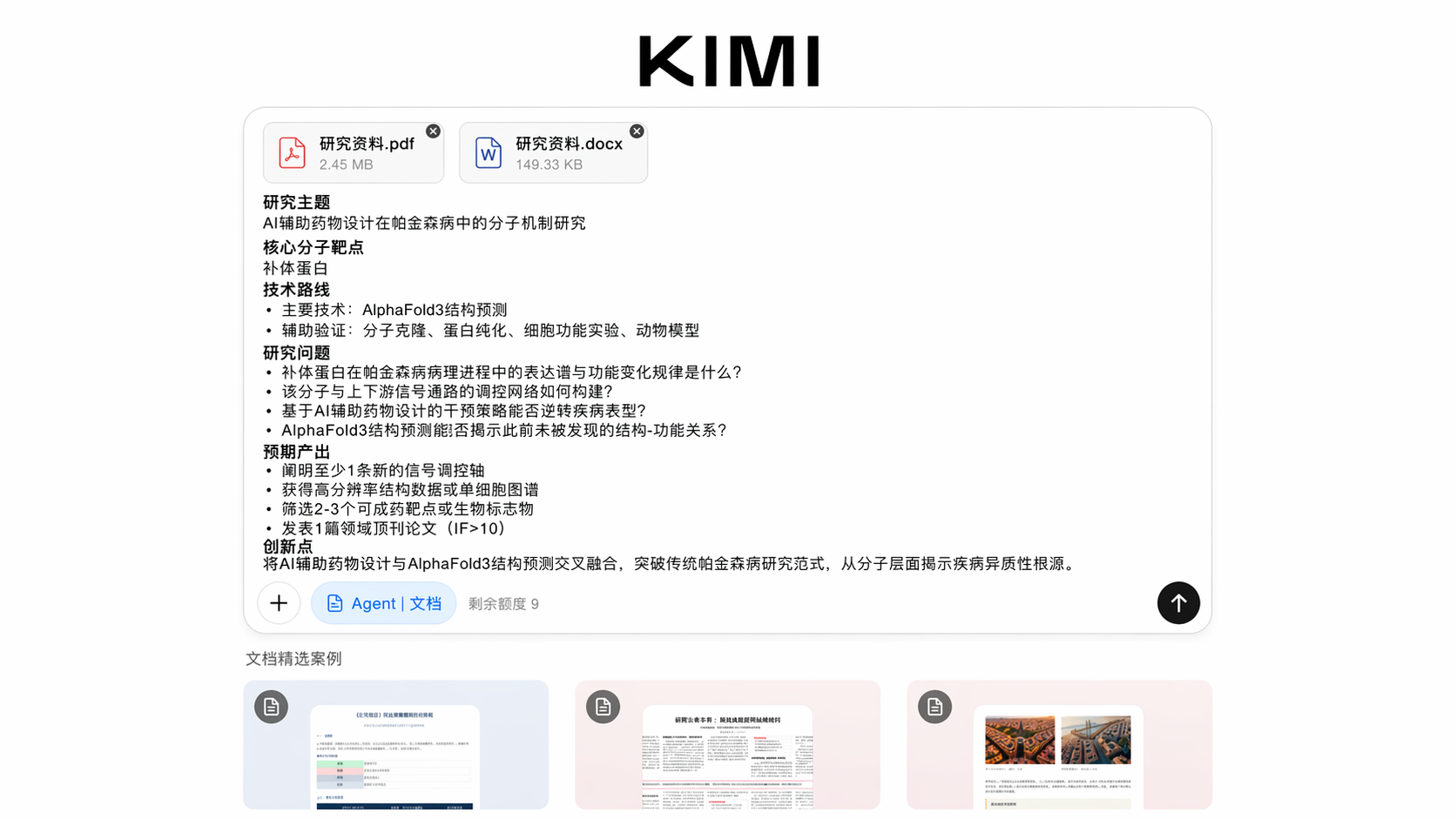Click document icon on middle example card
This screenshot has width=1456, height=819.
(603, 707)
